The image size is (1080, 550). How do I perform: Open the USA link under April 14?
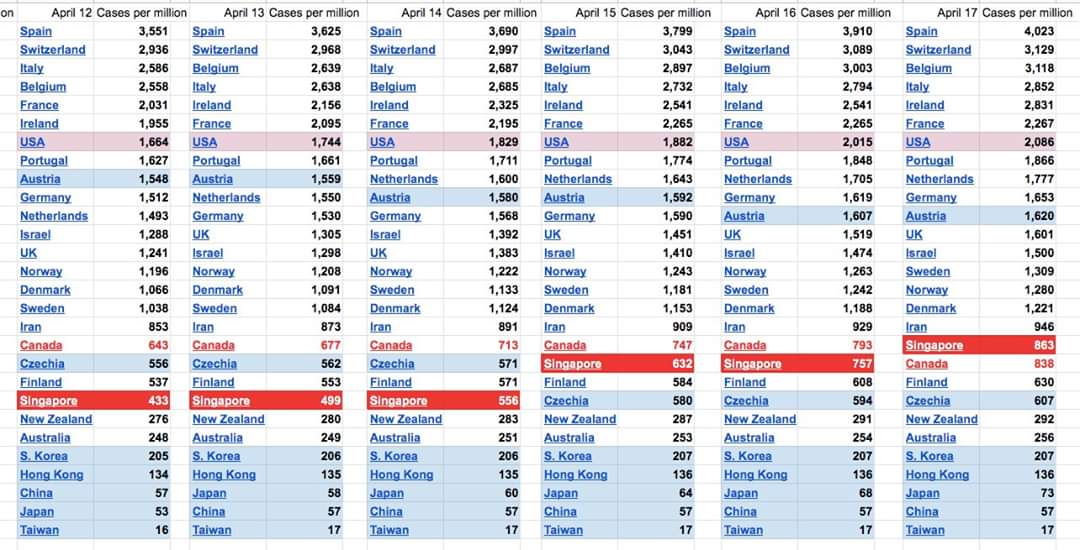[x=382, y=142]
